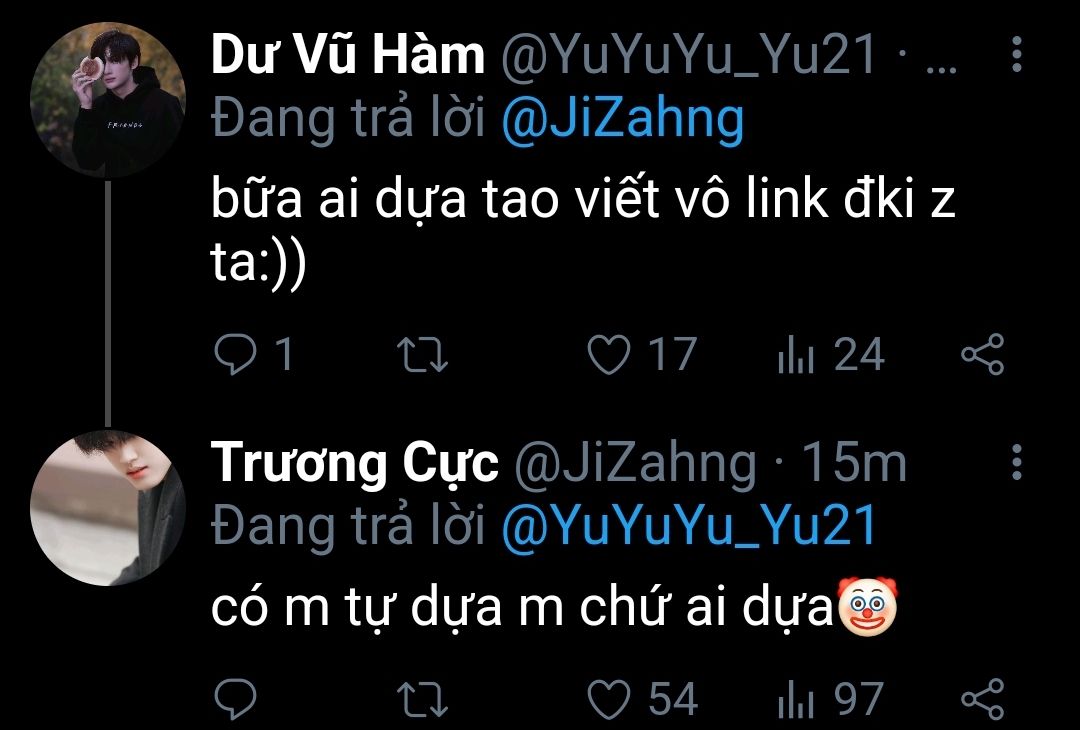
Task: Open Dư Vũ Hàm's profile picture
Action: coord(108,100)
